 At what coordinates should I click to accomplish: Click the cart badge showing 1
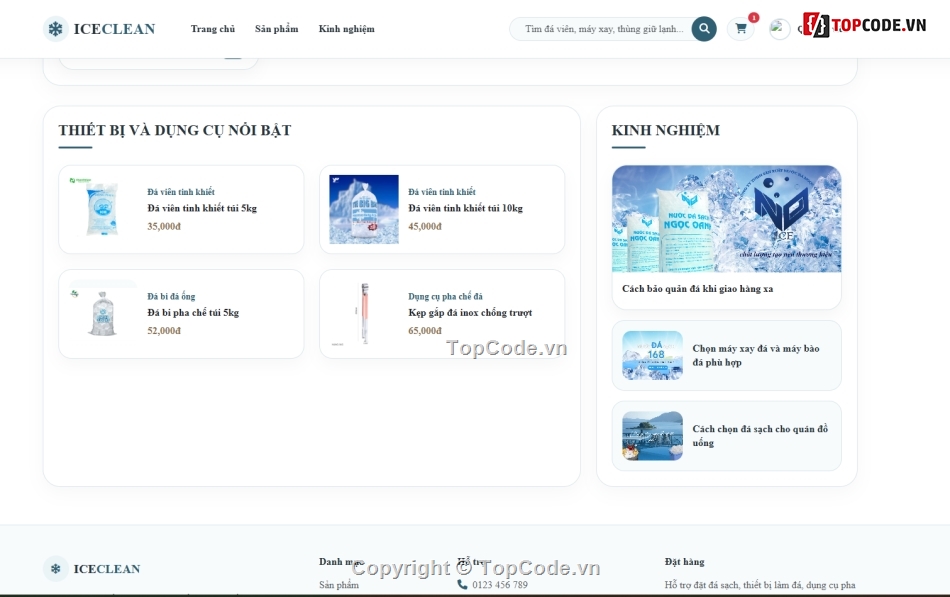pyautogui.click(x=753, y=18)
